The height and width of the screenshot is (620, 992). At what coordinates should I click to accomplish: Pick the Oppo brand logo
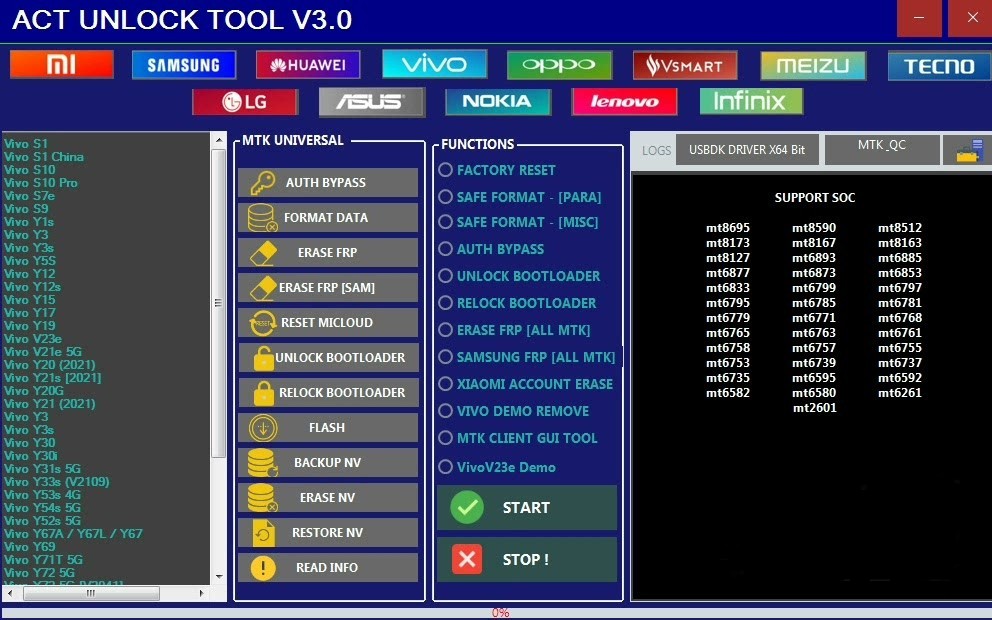click(559, 65)
